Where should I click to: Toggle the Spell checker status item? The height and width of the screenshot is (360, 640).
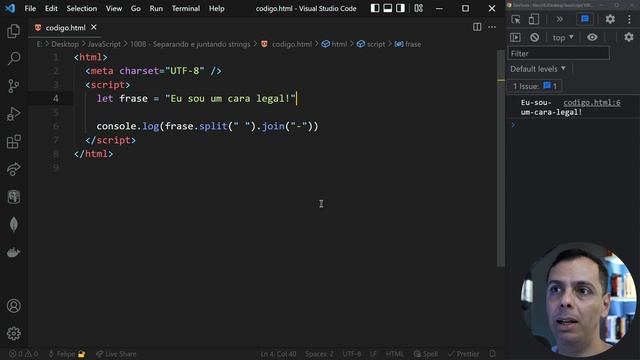[426, 354]
